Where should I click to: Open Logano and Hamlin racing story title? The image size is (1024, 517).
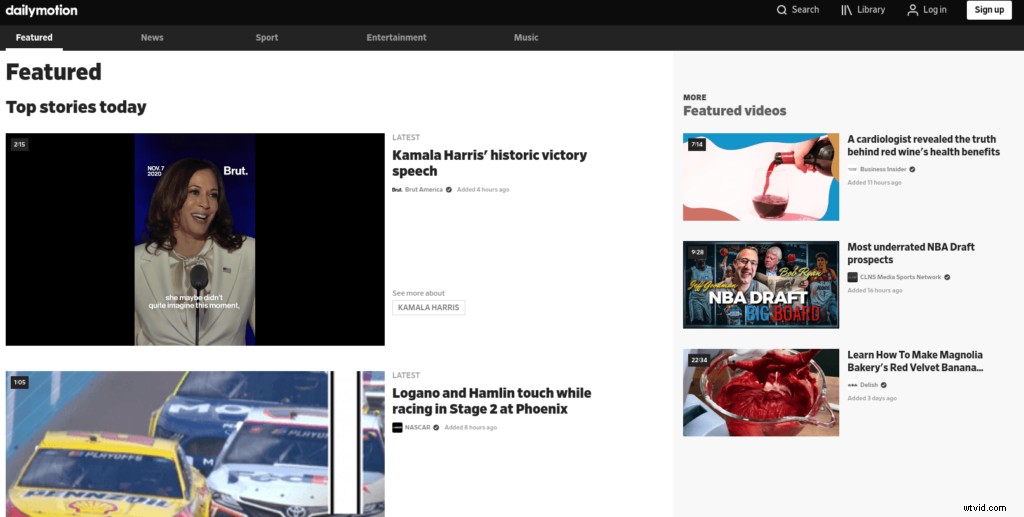pyautogui.click(x=491, y=401)
